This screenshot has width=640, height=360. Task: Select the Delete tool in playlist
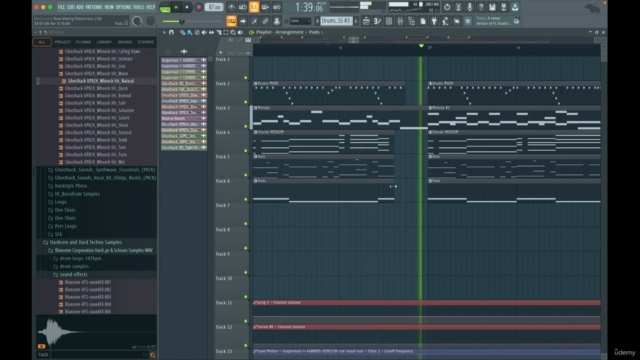pos(197,32)
